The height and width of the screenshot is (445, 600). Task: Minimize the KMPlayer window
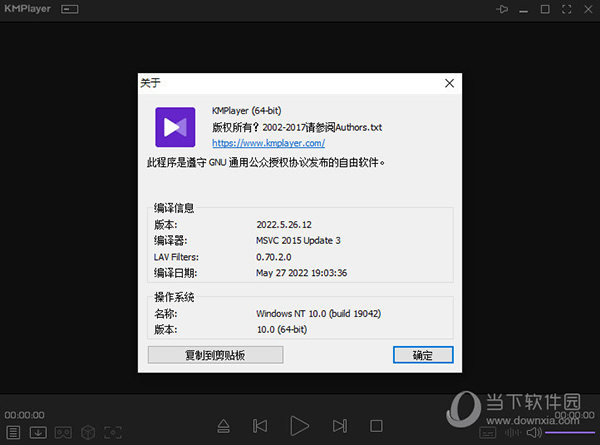pos(523,10)
